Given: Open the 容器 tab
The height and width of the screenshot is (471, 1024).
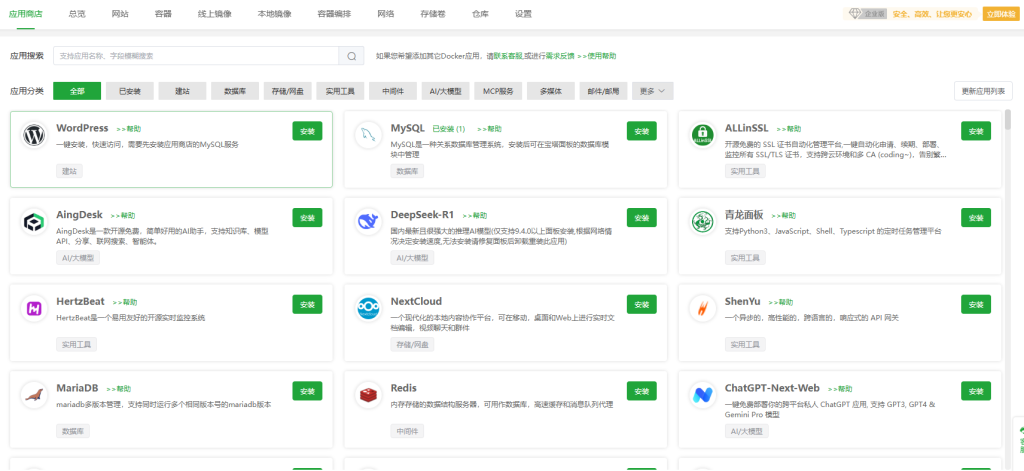Looking at the screenshot, I should pyautogui.click(x=163, y=14).
